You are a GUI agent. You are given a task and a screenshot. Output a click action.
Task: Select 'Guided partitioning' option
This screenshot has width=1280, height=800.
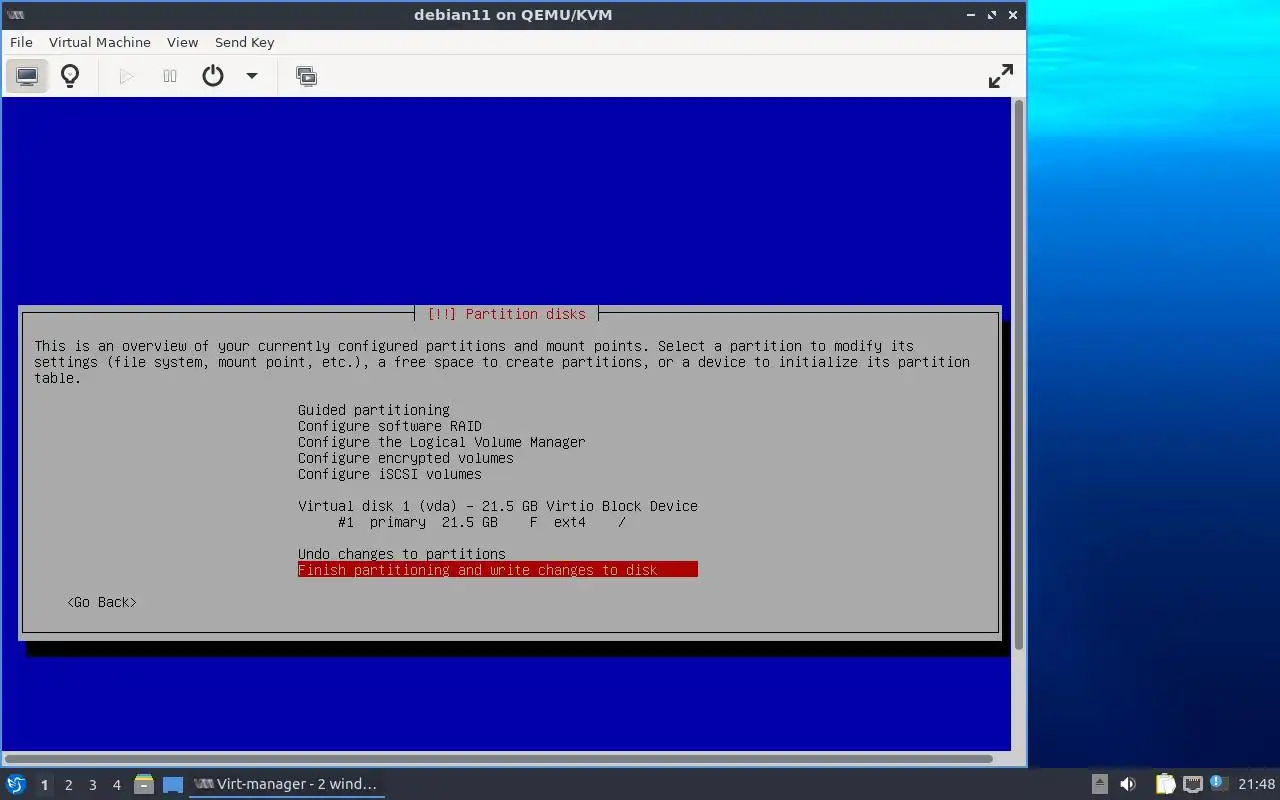pyautogui.click(x=374, y=410)
